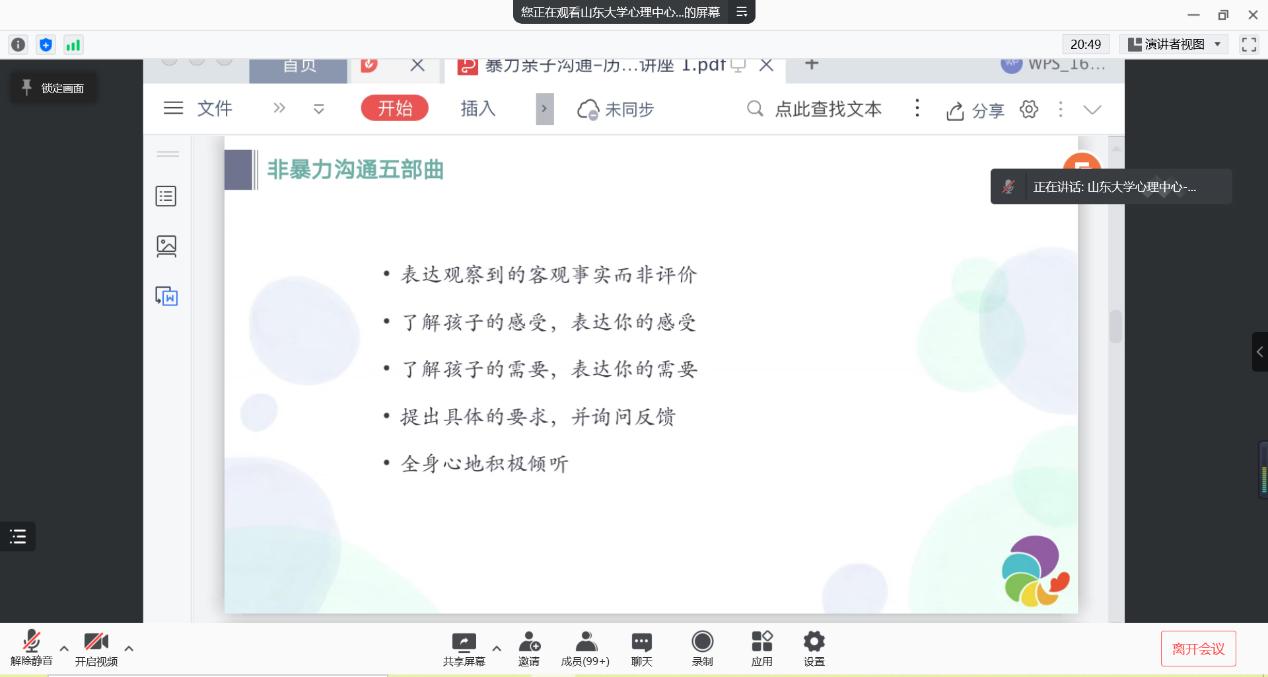The image size is (1268, 677).
Task: Turn on the video camera
Action: pos(96,648)
